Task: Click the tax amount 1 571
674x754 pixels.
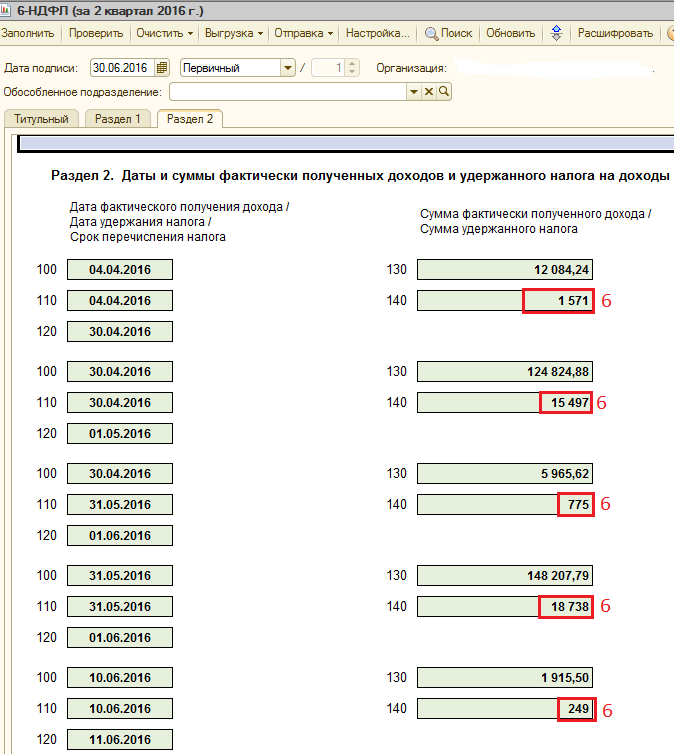Action: click(x=505, y=301)
